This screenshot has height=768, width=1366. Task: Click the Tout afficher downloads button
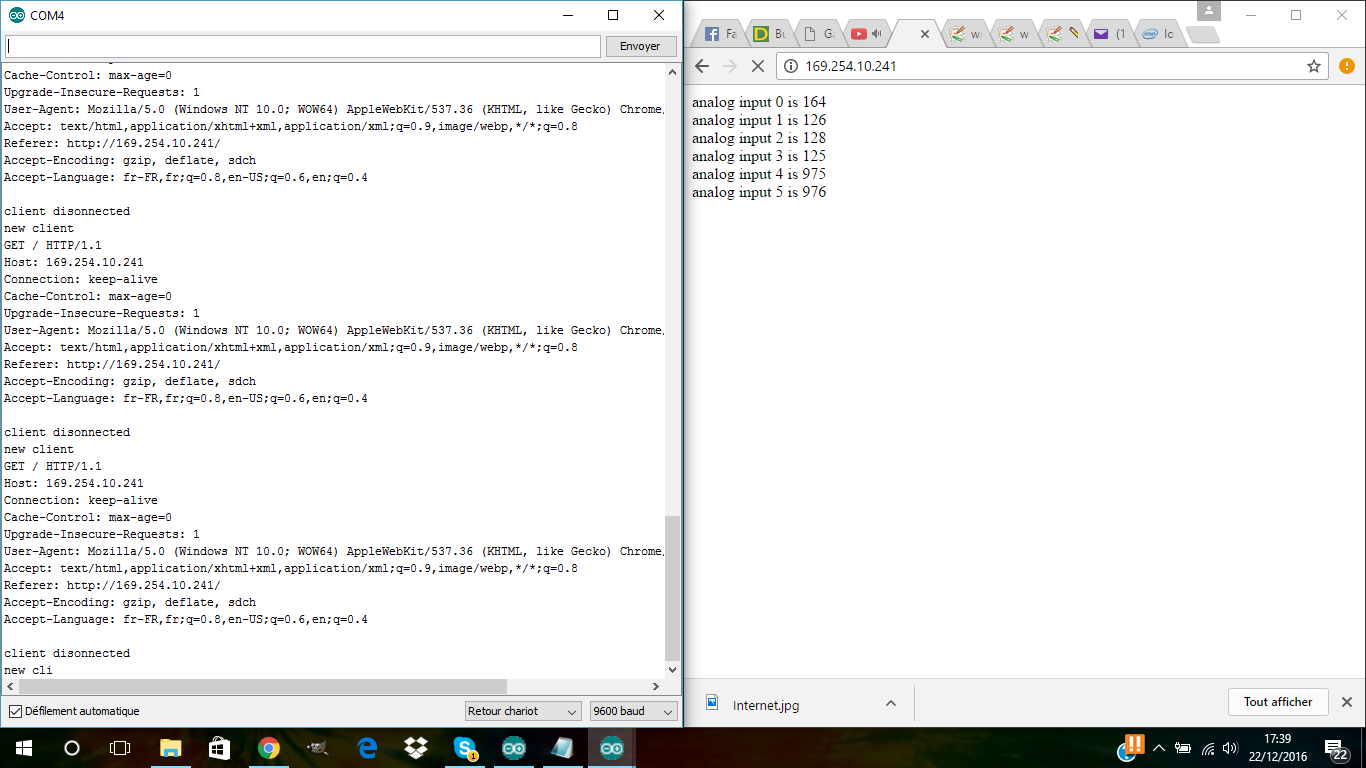(x=1277, y=702)
